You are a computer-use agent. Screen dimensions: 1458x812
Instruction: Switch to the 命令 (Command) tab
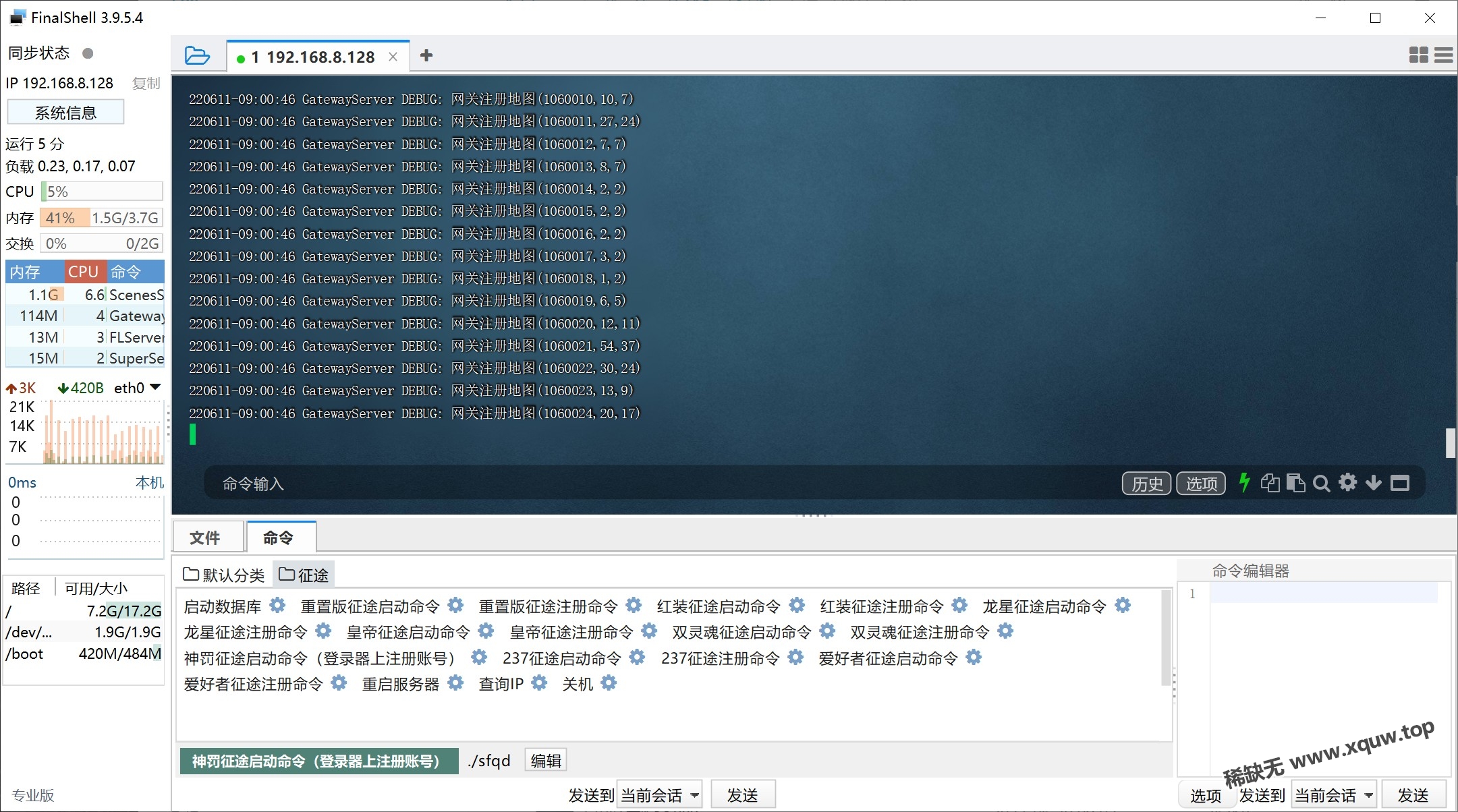point(280,537)
